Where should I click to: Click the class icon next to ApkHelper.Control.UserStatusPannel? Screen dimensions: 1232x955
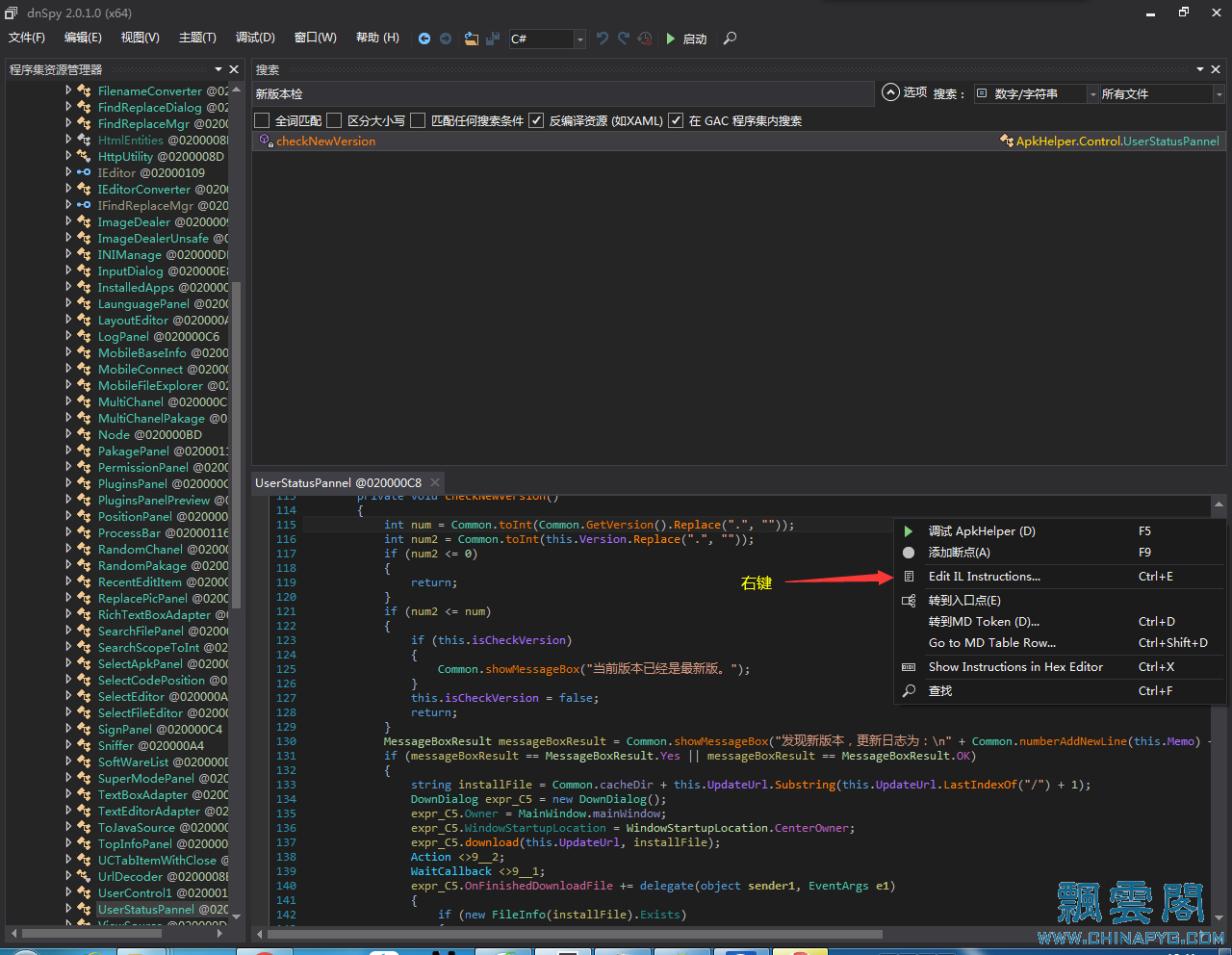[x=1008, y=141]
